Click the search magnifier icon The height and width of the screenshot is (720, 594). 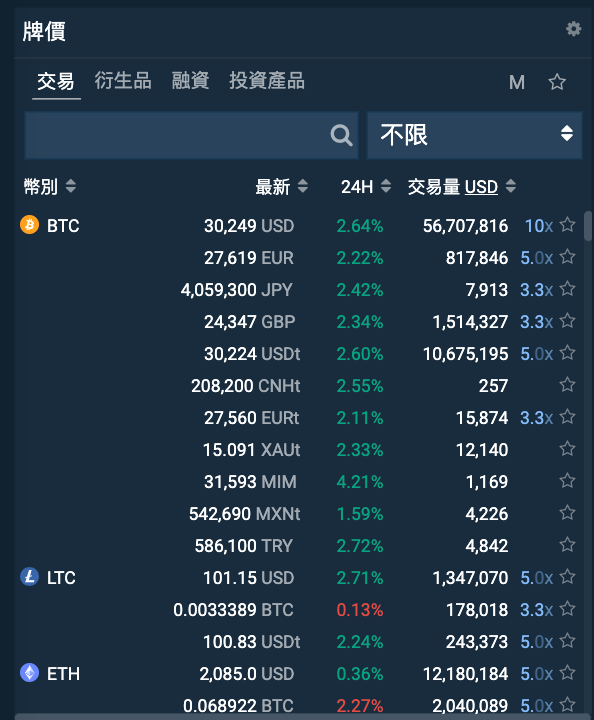341,135
